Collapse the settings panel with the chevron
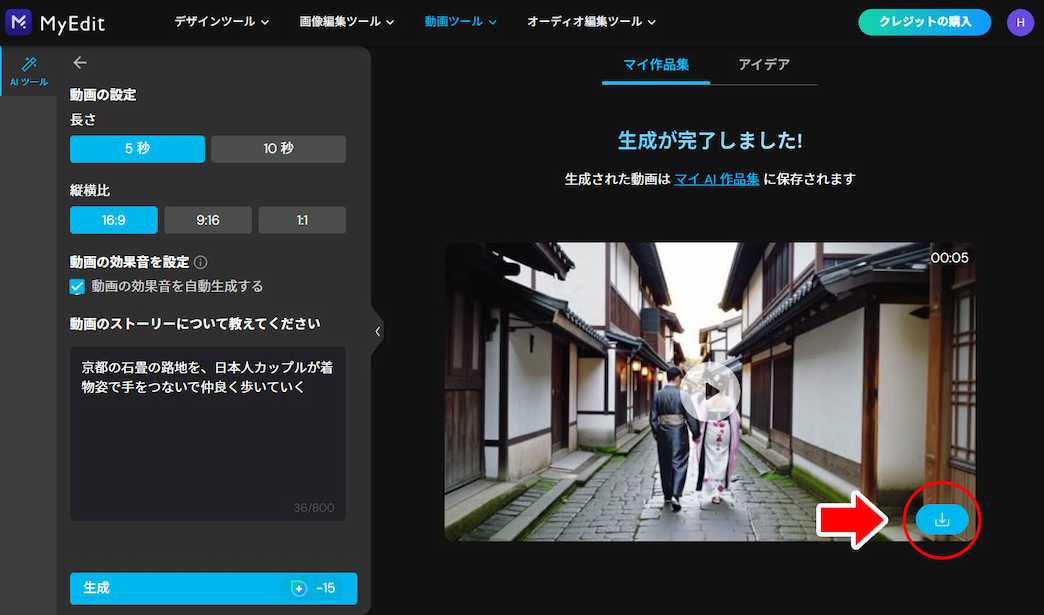The image size is (1044, 615). pyautogui.click(x=377, y=330)
